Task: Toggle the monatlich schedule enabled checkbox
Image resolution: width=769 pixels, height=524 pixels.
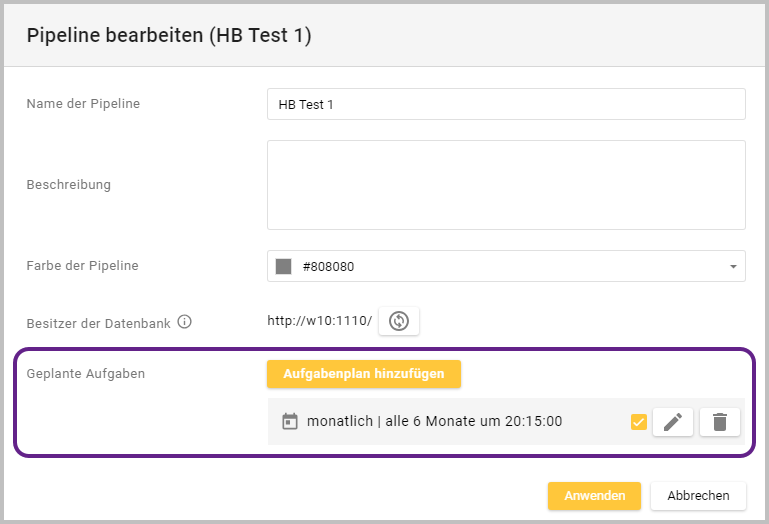Action: click(x=639, y=422)
